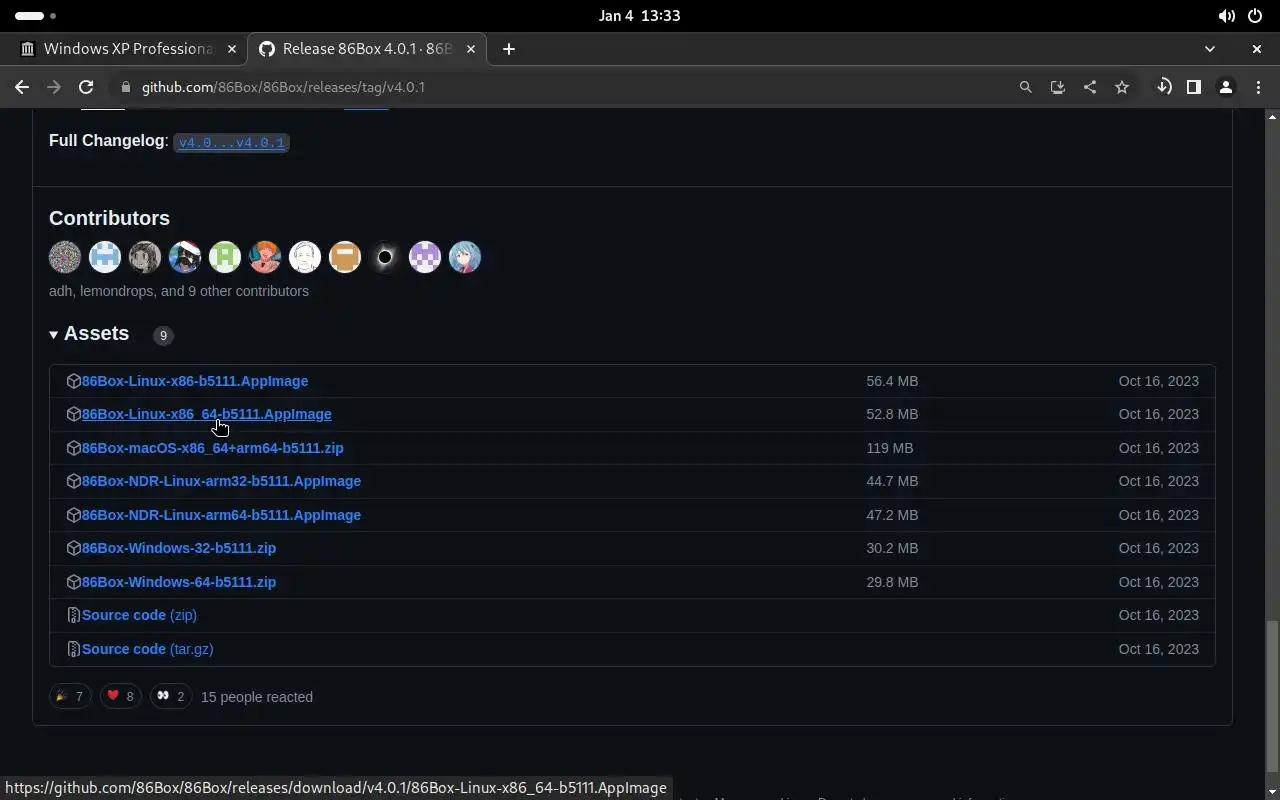The image size is (1280, 800).
Task: Download 86Box-macOS-x86_64+arm64-b5111.zip
Action: coord(212,448)
